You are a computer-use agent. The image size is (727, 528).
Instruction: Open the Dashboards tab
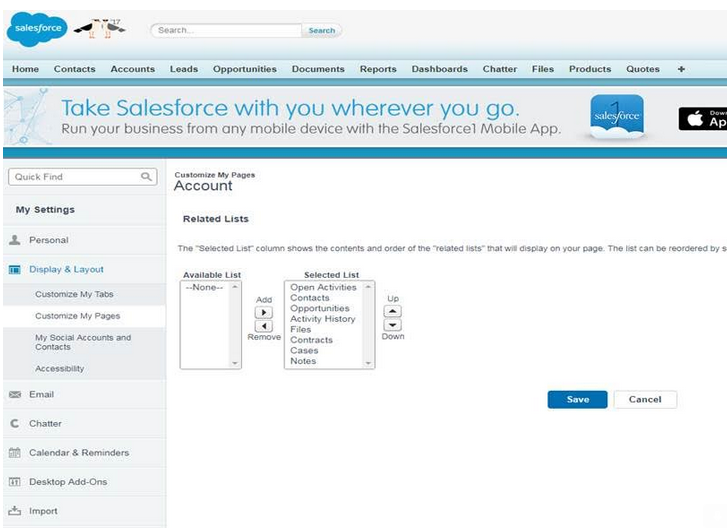(x=440, y=69)
